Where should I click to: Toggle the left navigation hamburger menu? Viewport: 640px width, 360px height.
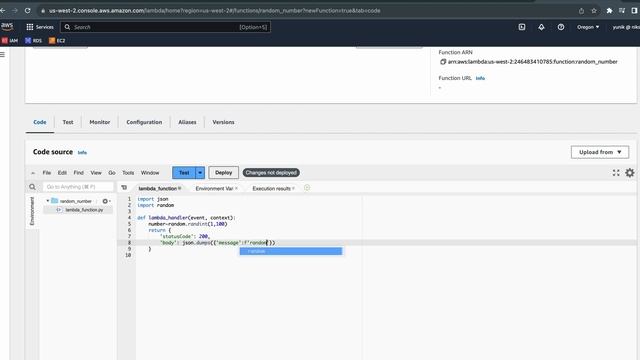pos(2,54)
